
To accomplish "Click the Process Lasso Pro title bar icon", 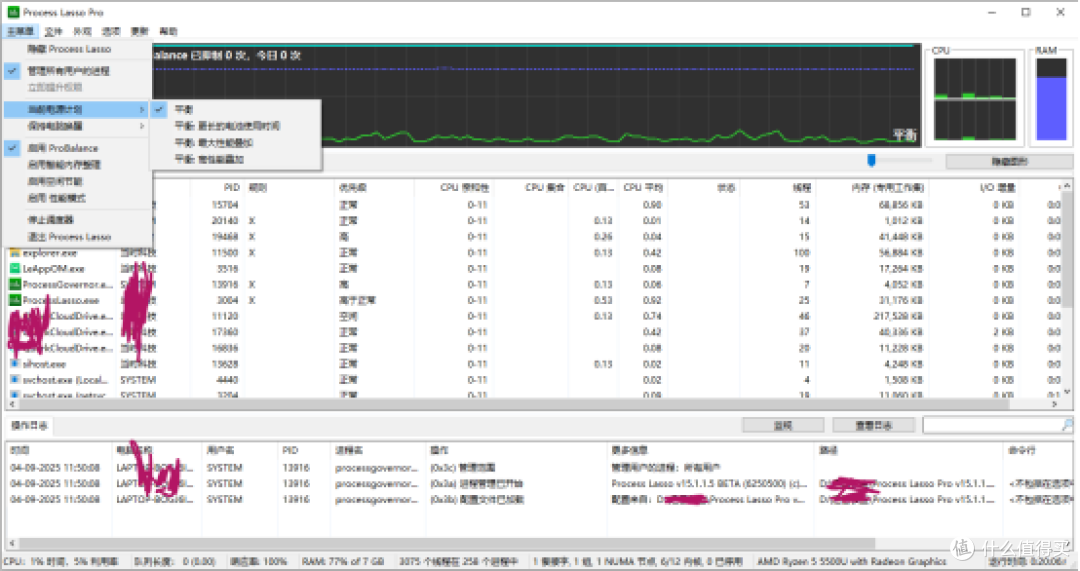I will coord(13,12).
